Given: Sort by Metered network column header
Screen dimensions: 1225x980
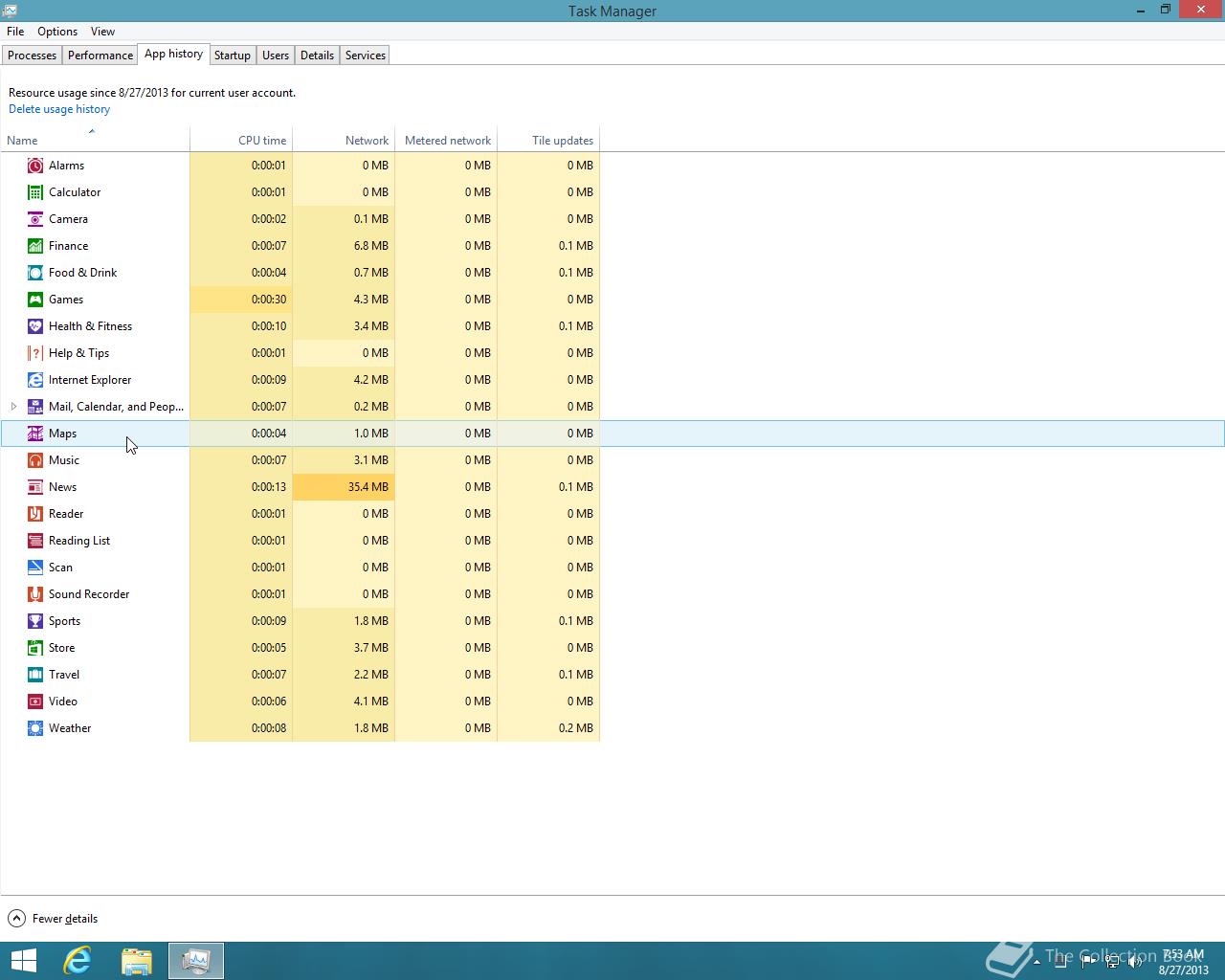Looking at the screenshot, I should [x=446, y=140].
